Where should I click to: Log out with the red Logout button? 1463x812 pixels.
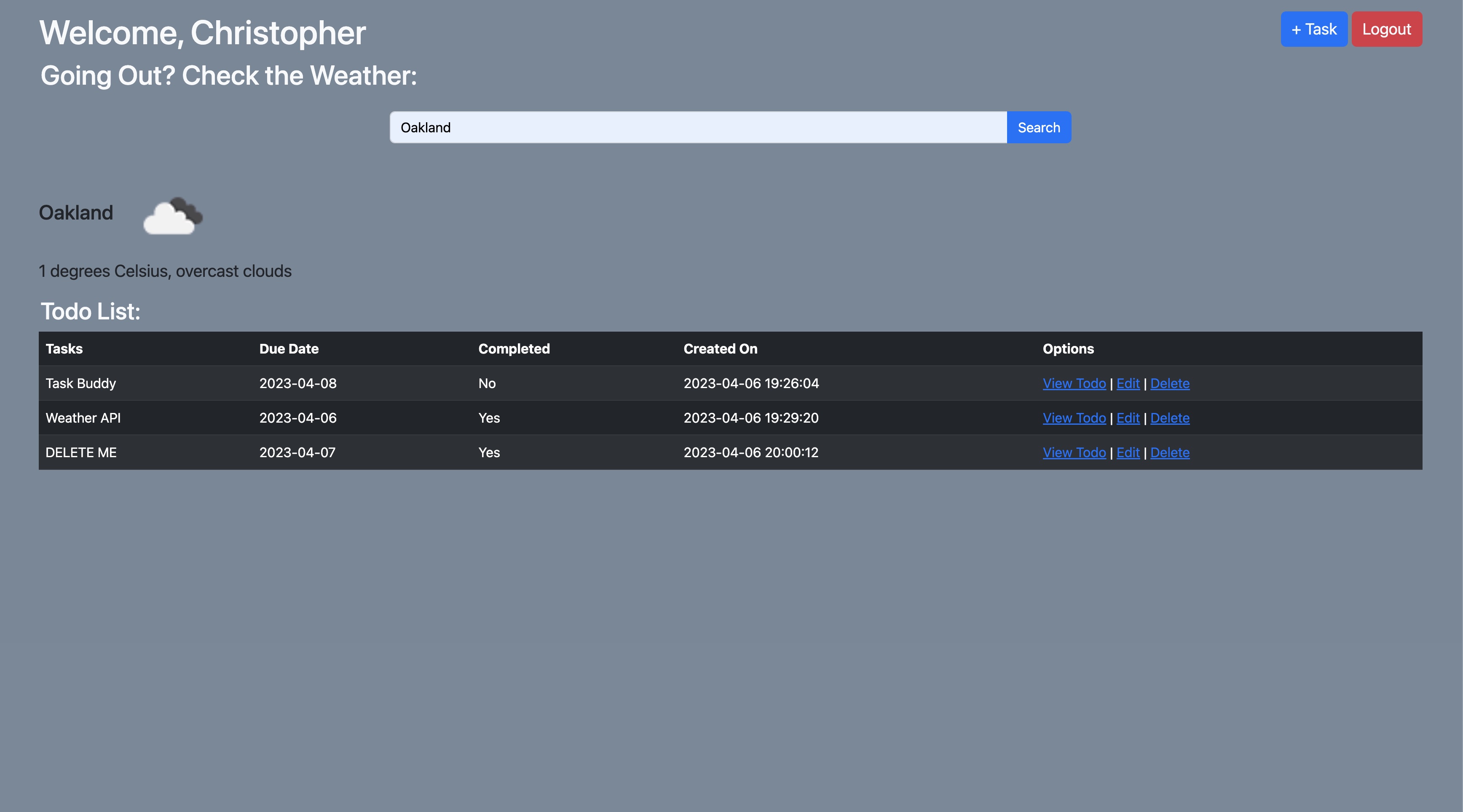1386,29
